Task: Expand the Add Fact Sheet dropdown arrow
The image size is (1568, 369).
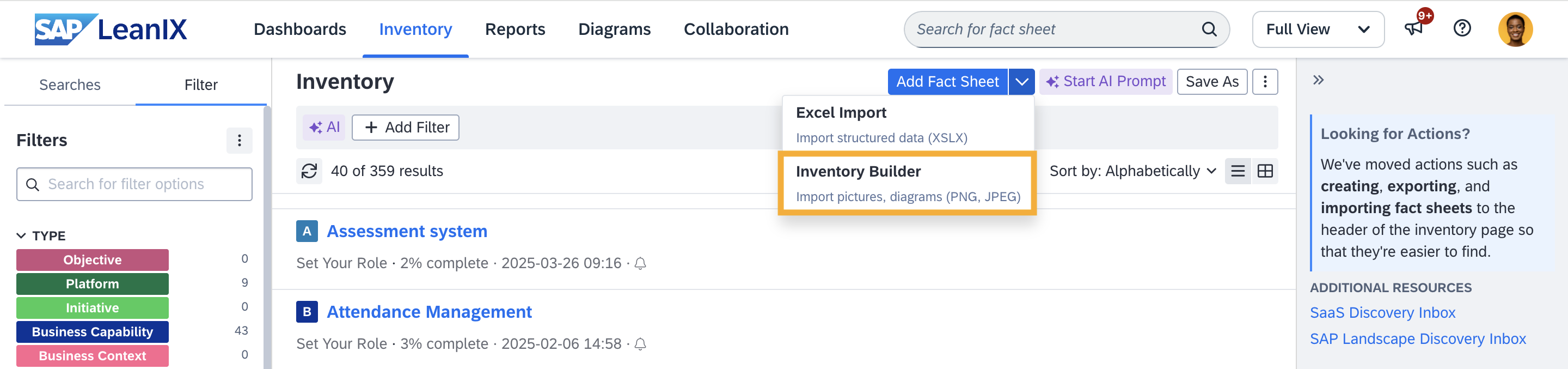Action: (1021, 82)
